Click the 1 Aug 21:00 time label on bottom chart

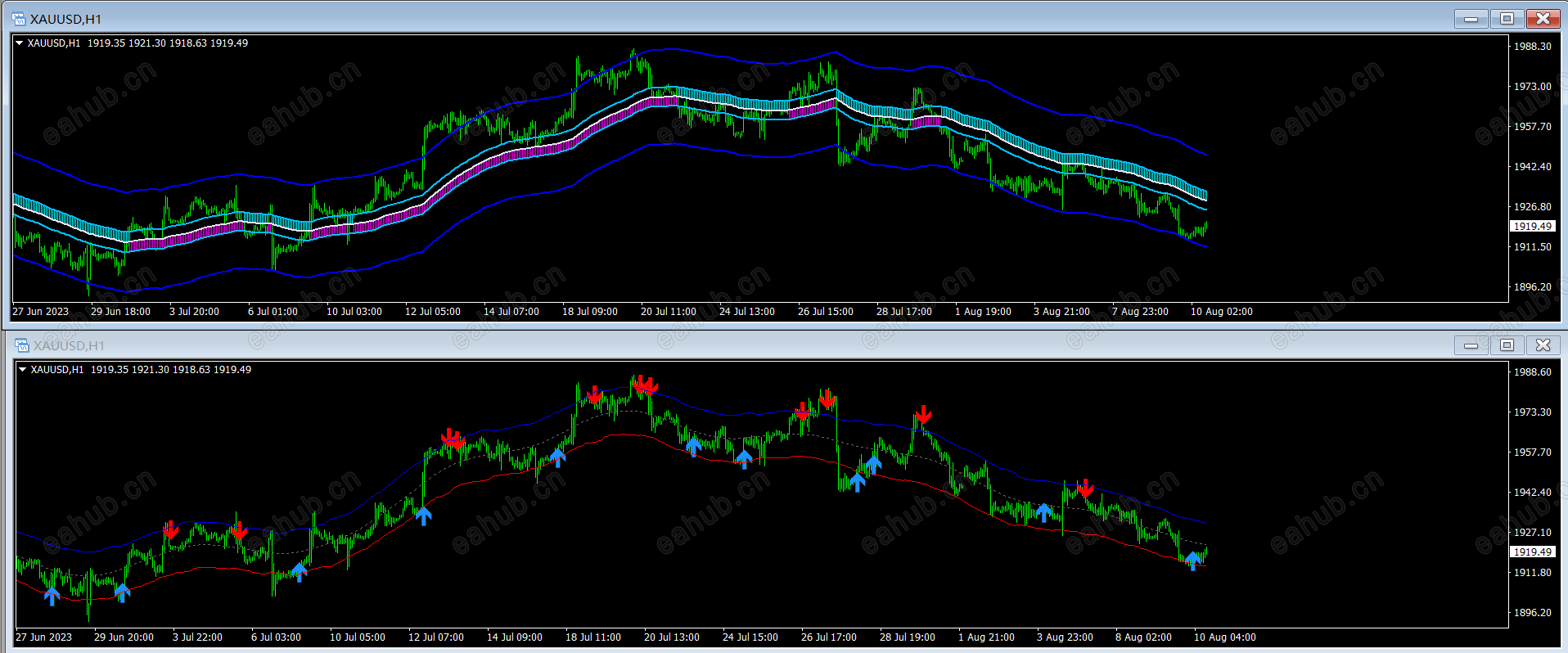(986, 637)
